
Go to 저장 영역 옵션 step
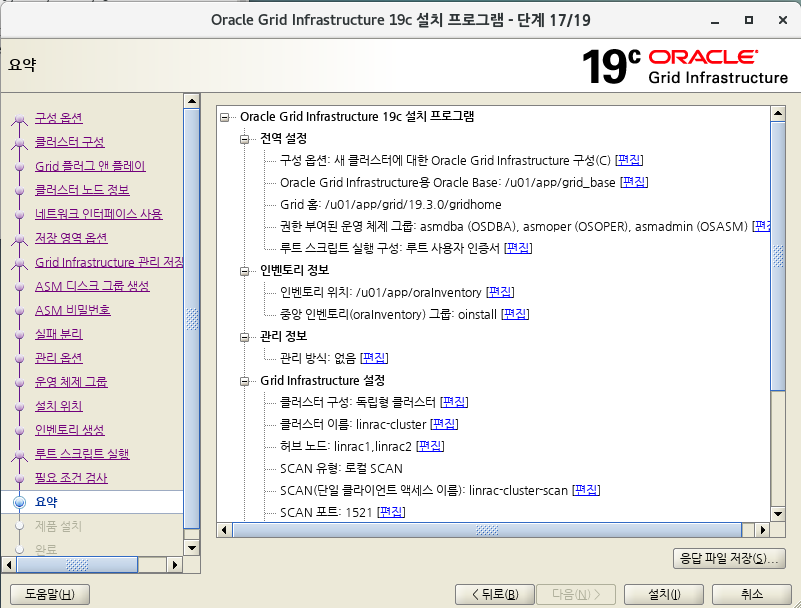[71, 238]
